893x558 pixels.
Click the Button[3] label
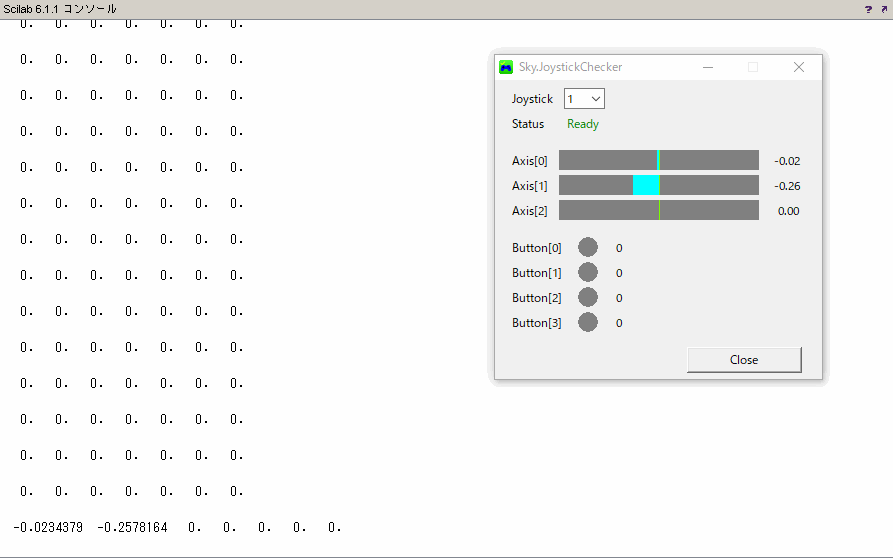point(536,323)
